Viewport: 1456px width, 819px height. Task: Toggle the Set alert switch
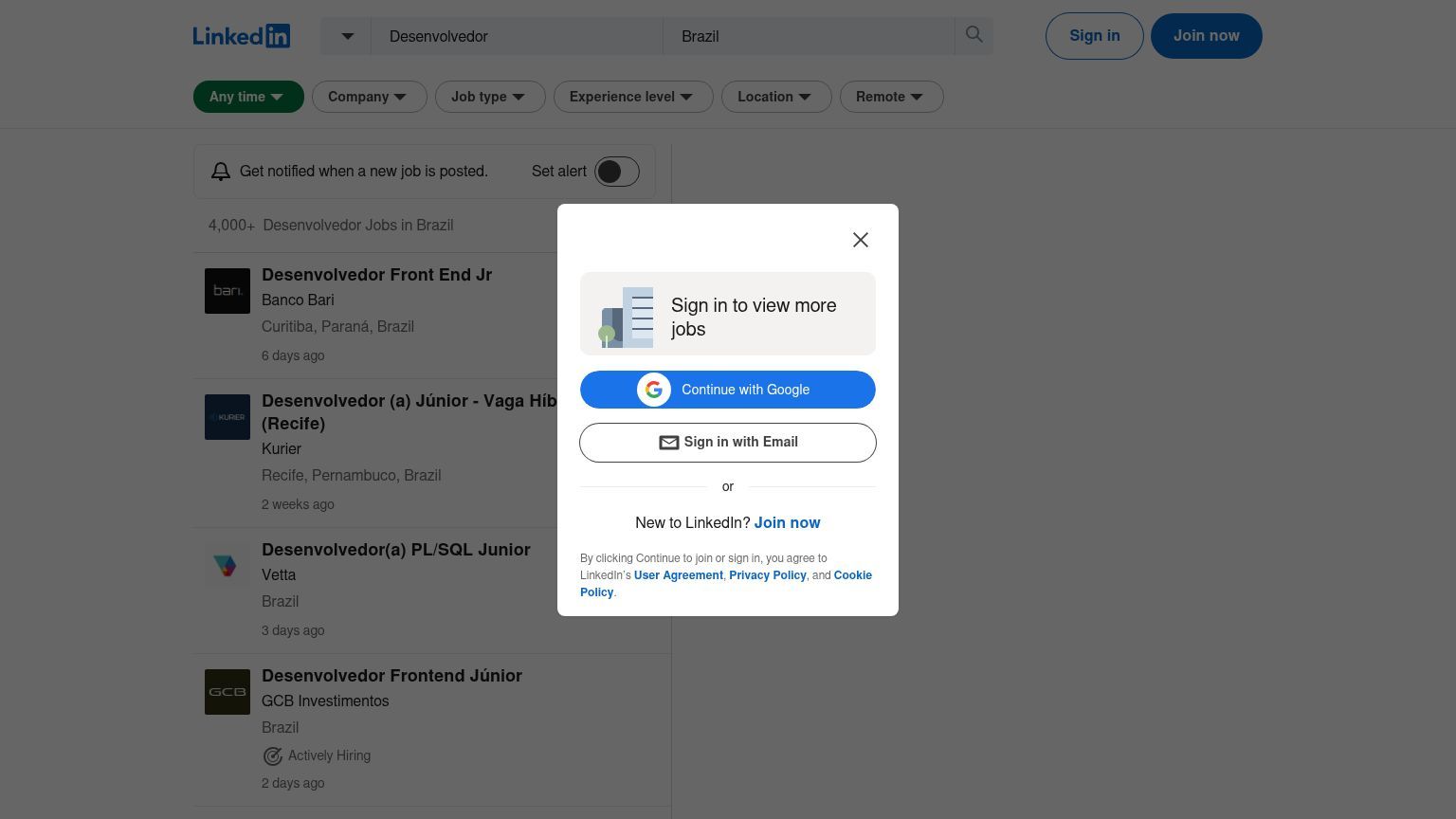point(617,172)
